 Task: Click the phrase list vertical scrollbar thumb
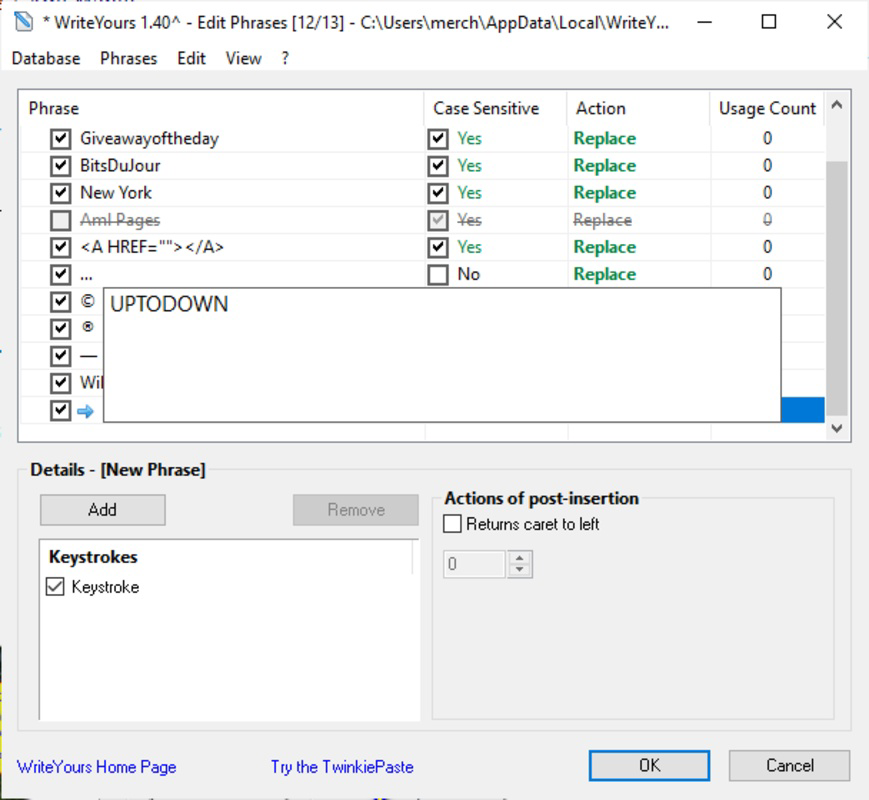(837, 288)
